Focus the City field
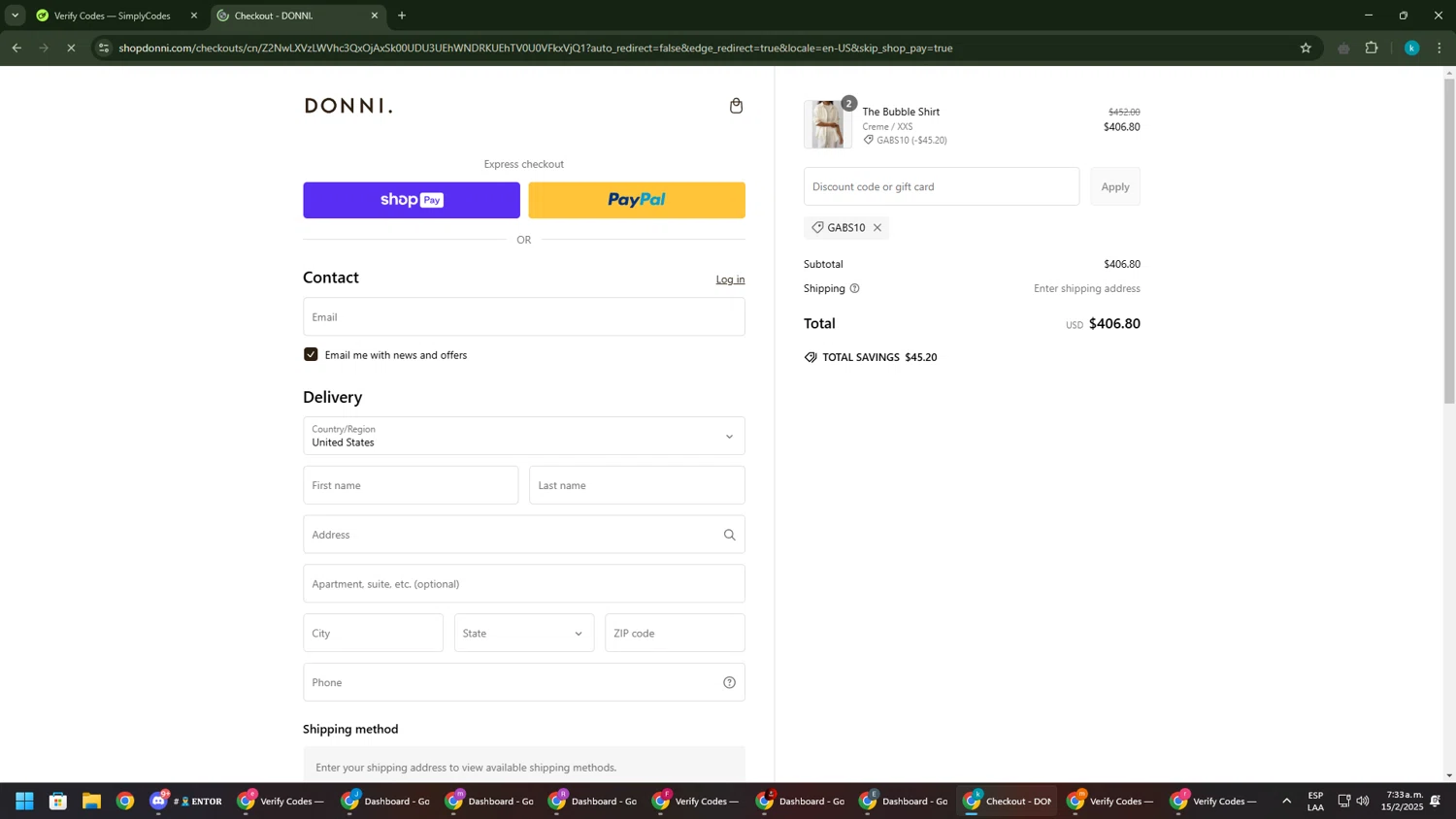The image size is (1456, 819). [x=373, y=633]
